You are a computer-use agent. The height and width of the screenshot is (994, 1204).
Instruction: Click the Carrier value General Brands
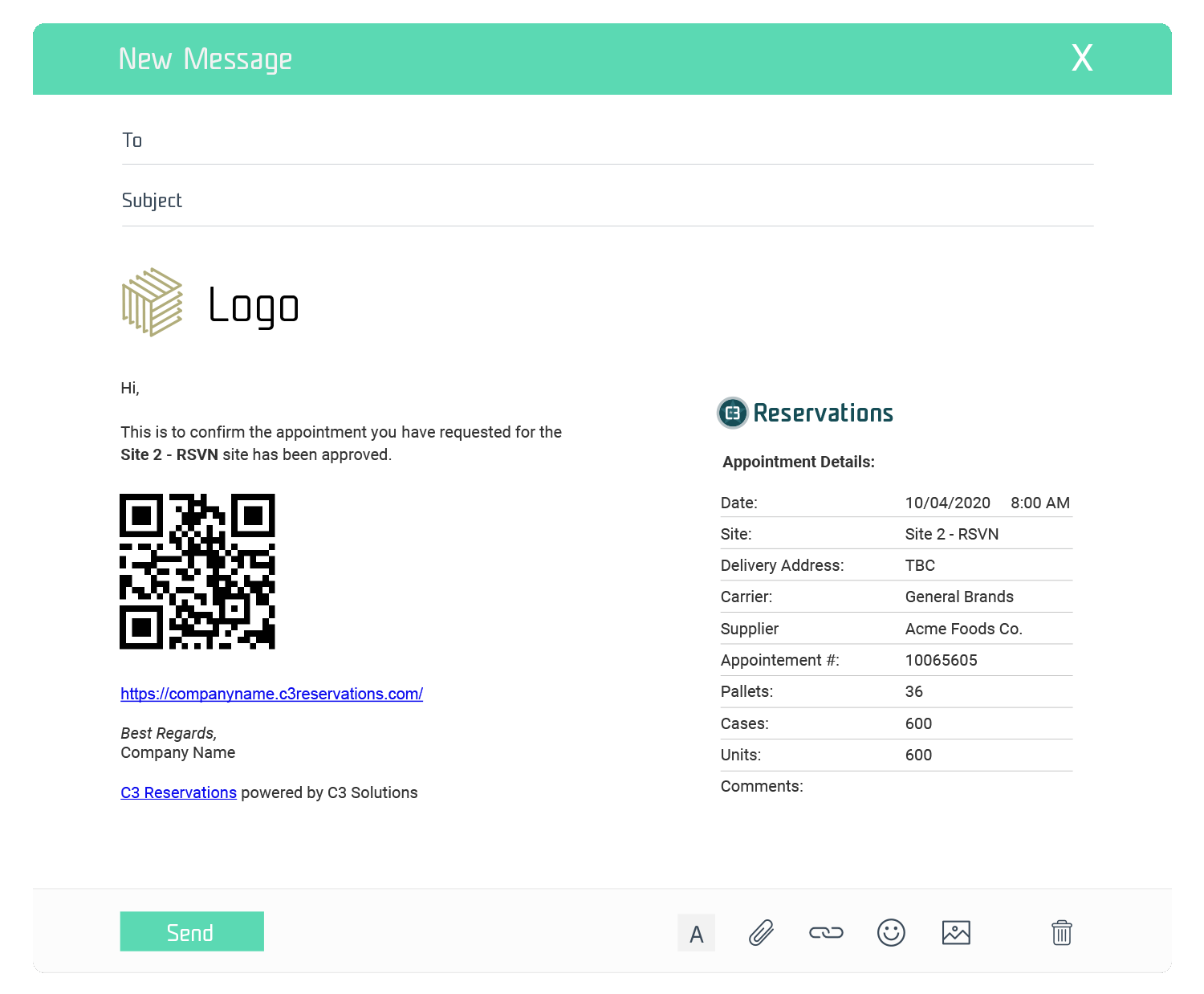[x=959, y=597]
